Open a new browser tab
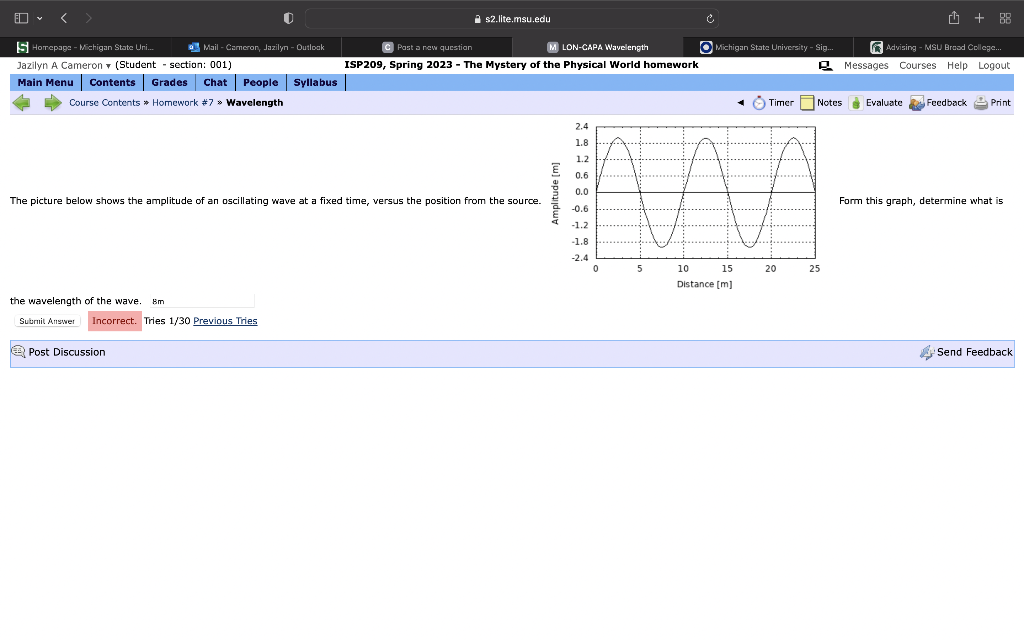Screen dimensions: 1024x640 [979, 17]
